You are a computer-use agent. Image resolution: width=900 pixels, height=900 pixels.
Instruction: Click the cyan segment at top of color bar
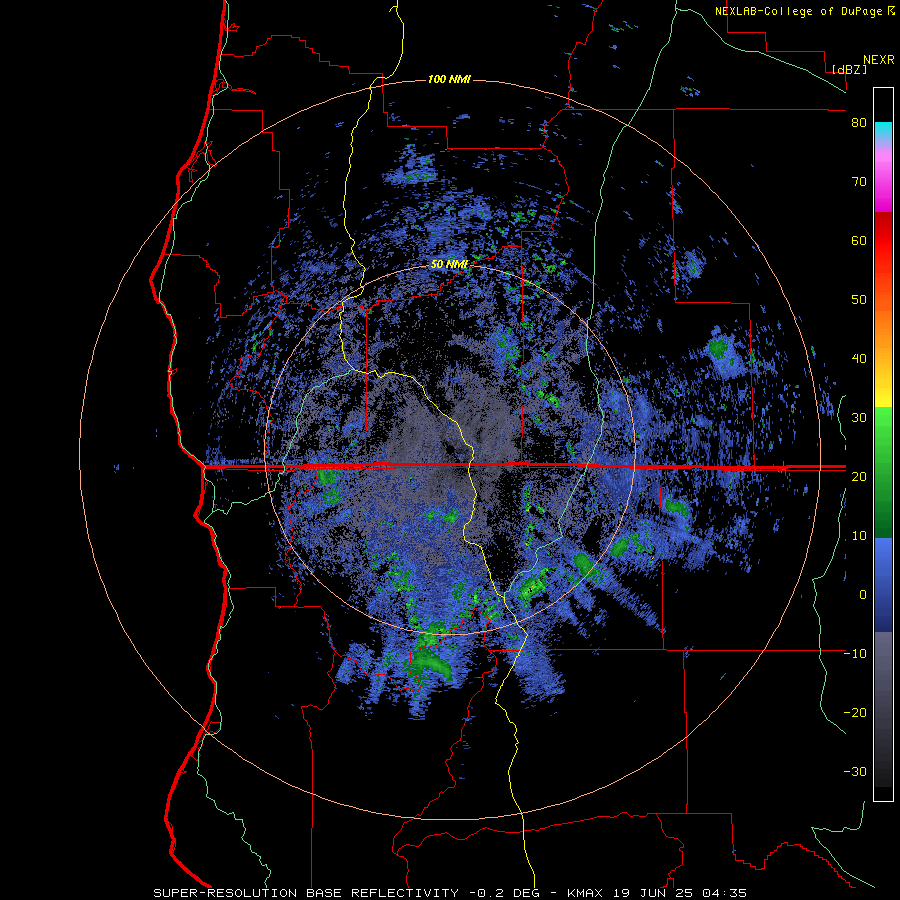pyautogui.click(x=883, y=132)
